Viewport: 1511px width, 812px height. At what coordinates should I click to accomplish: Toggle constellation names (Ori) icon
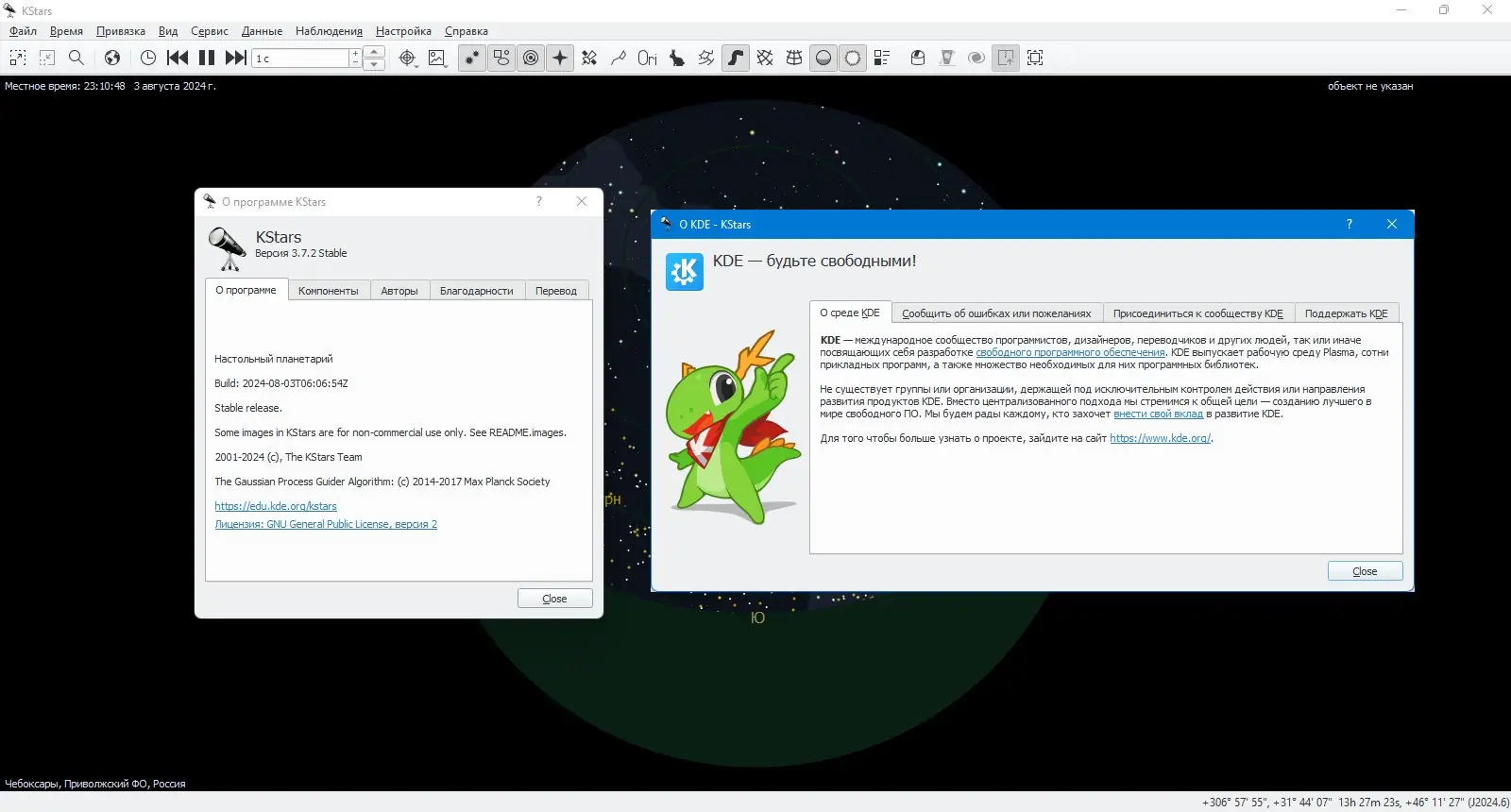[x=648, y=58]
